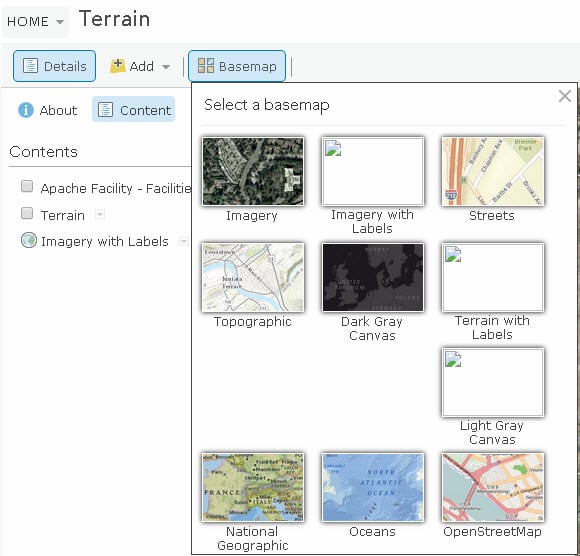Close the Select a basemap panel
Viewport: 580px width, 556px height.
pos(565,96)
